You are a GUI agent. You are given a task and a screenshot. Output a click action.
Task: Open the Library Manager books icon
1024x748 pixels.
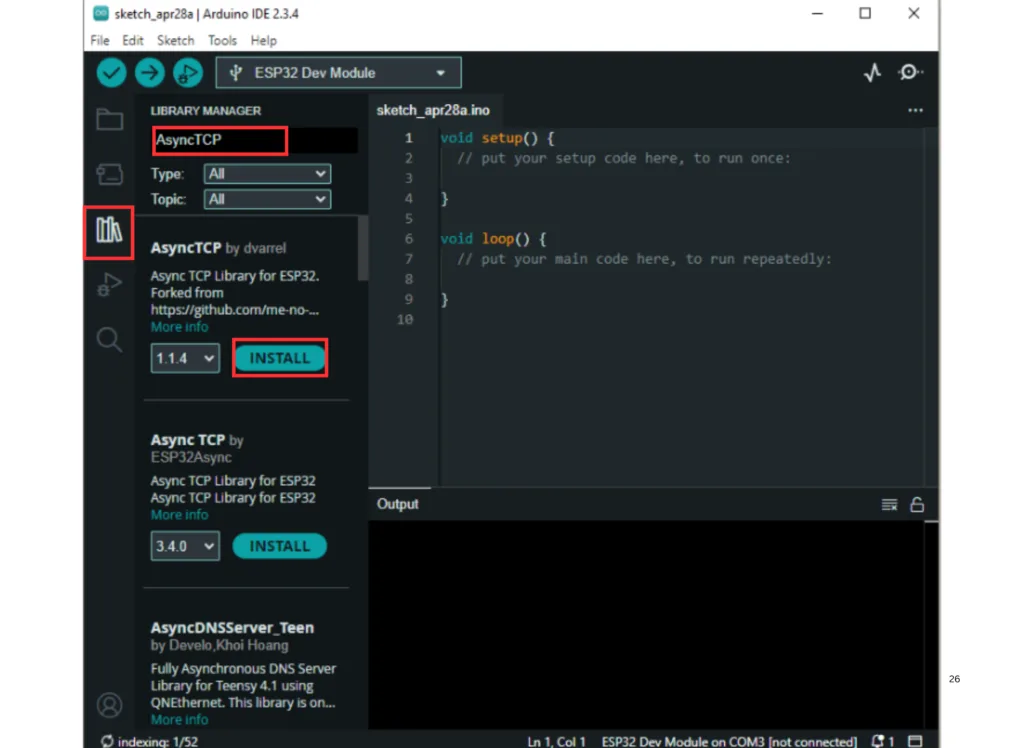[x=109, y=230]
